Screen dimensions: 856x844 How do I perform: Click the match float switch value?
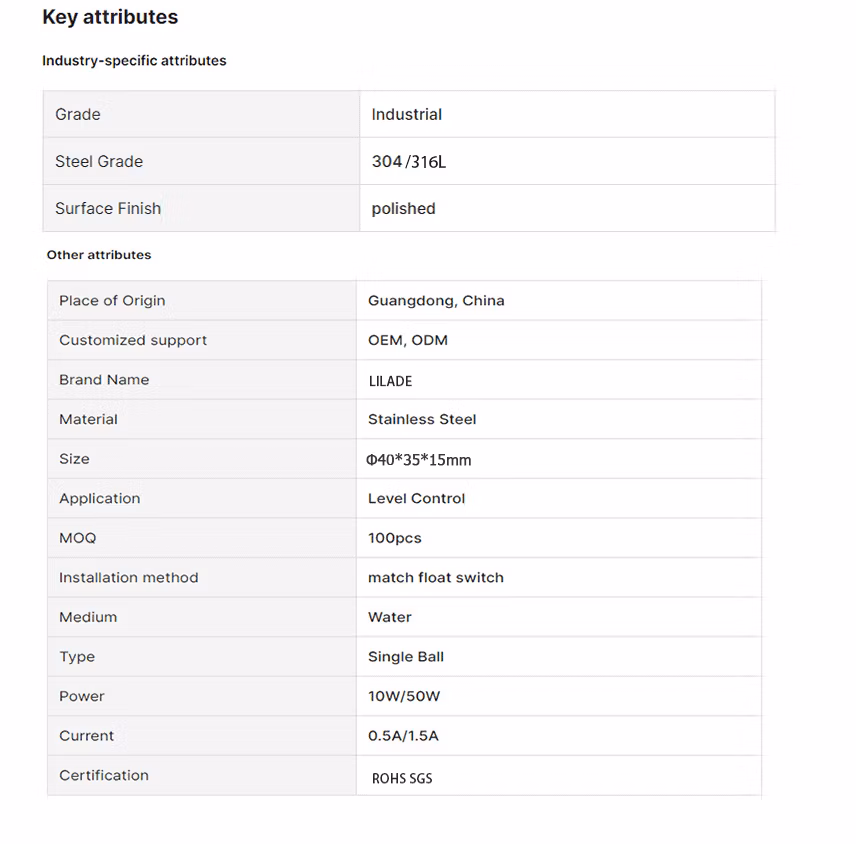[436, 578]
